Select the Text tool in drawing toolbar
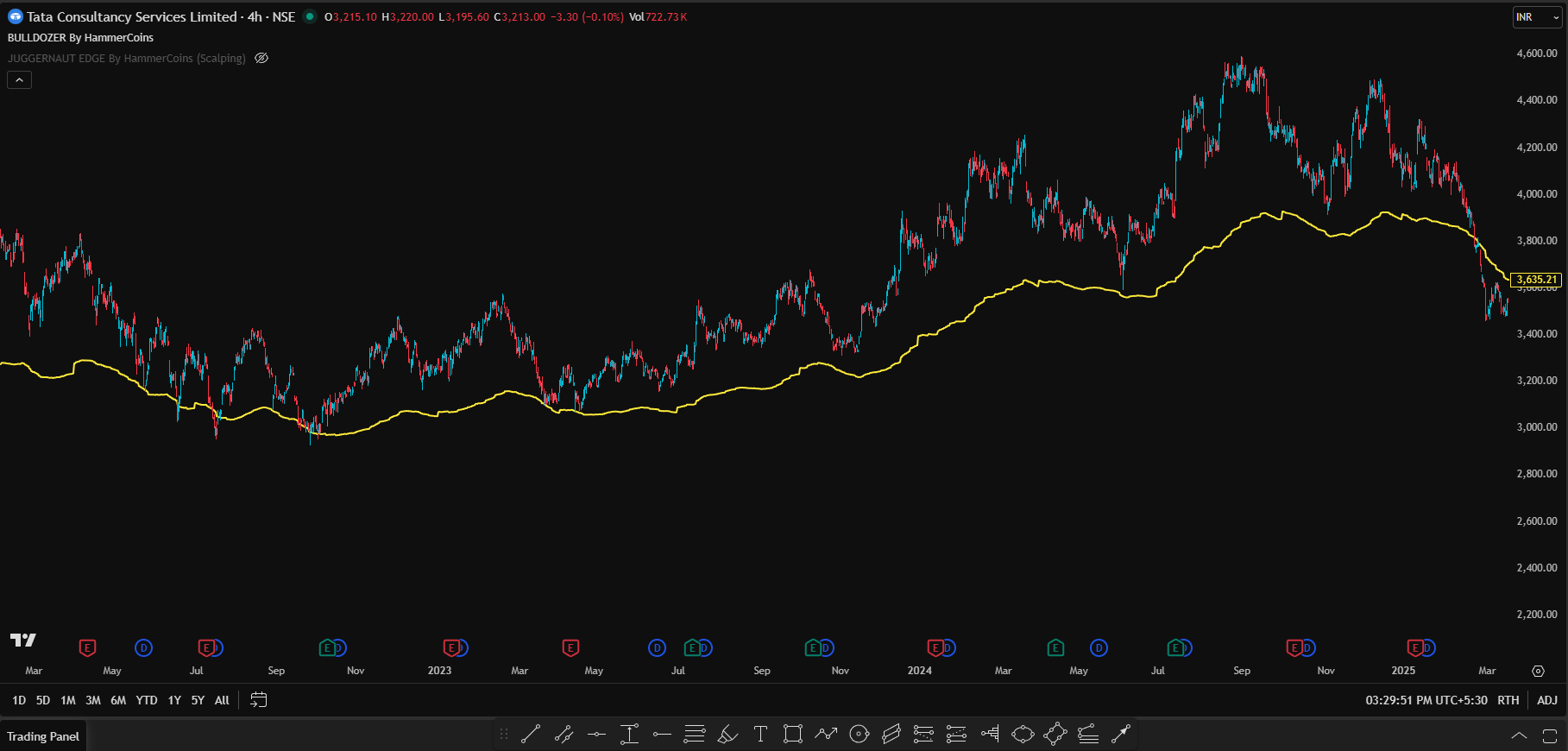The height and width of the screenshot is (751, 1568). pyautogui.click(x=760, y=735)
